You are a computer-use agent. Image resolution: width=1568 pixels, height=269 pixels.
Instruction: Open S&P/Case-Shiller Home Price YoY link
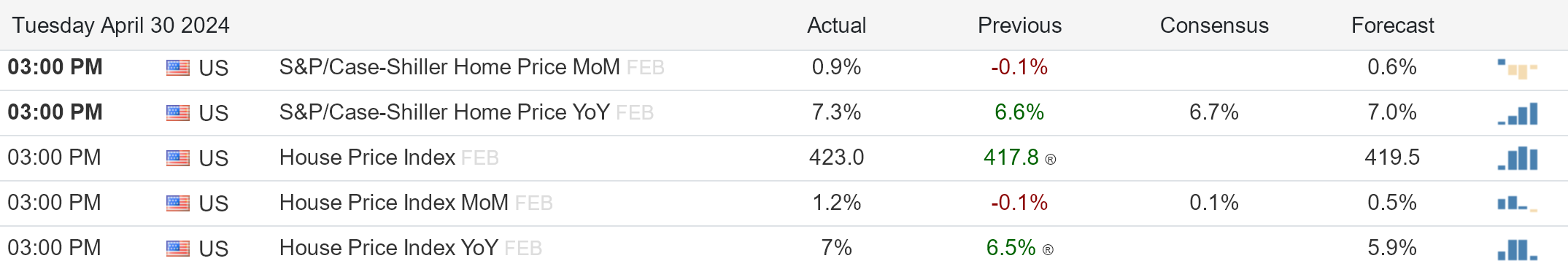444,112
